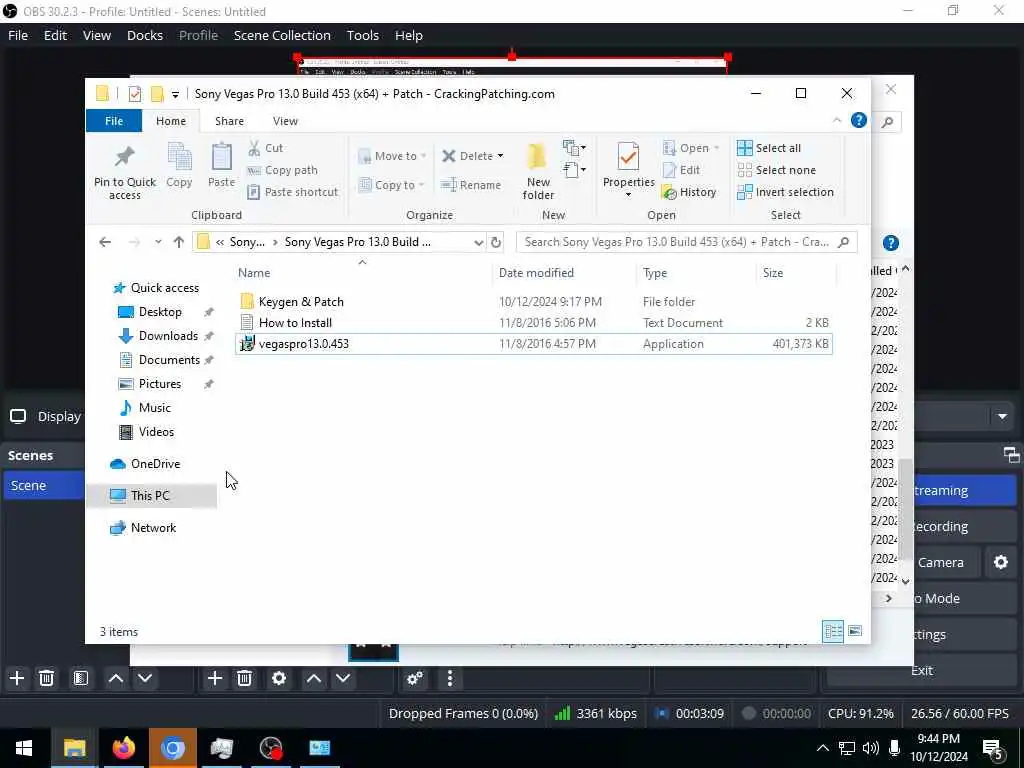
Task: Click the Cut scissors command
Action: click(x=265, y=148)
